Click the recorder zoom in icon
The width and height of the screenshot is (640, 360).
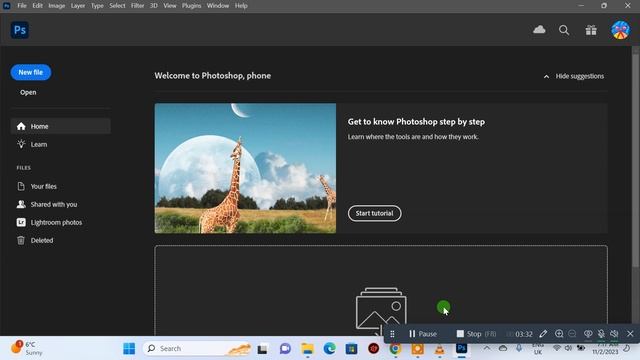pyautogui.click(x=559, y=334)
